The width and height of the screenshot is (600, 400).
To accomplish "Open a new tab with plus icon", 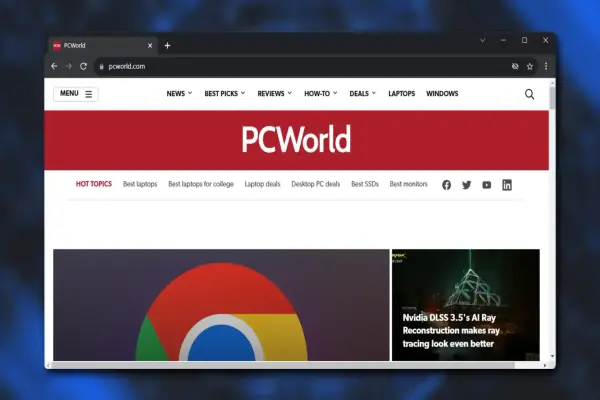I will (167, 46).
